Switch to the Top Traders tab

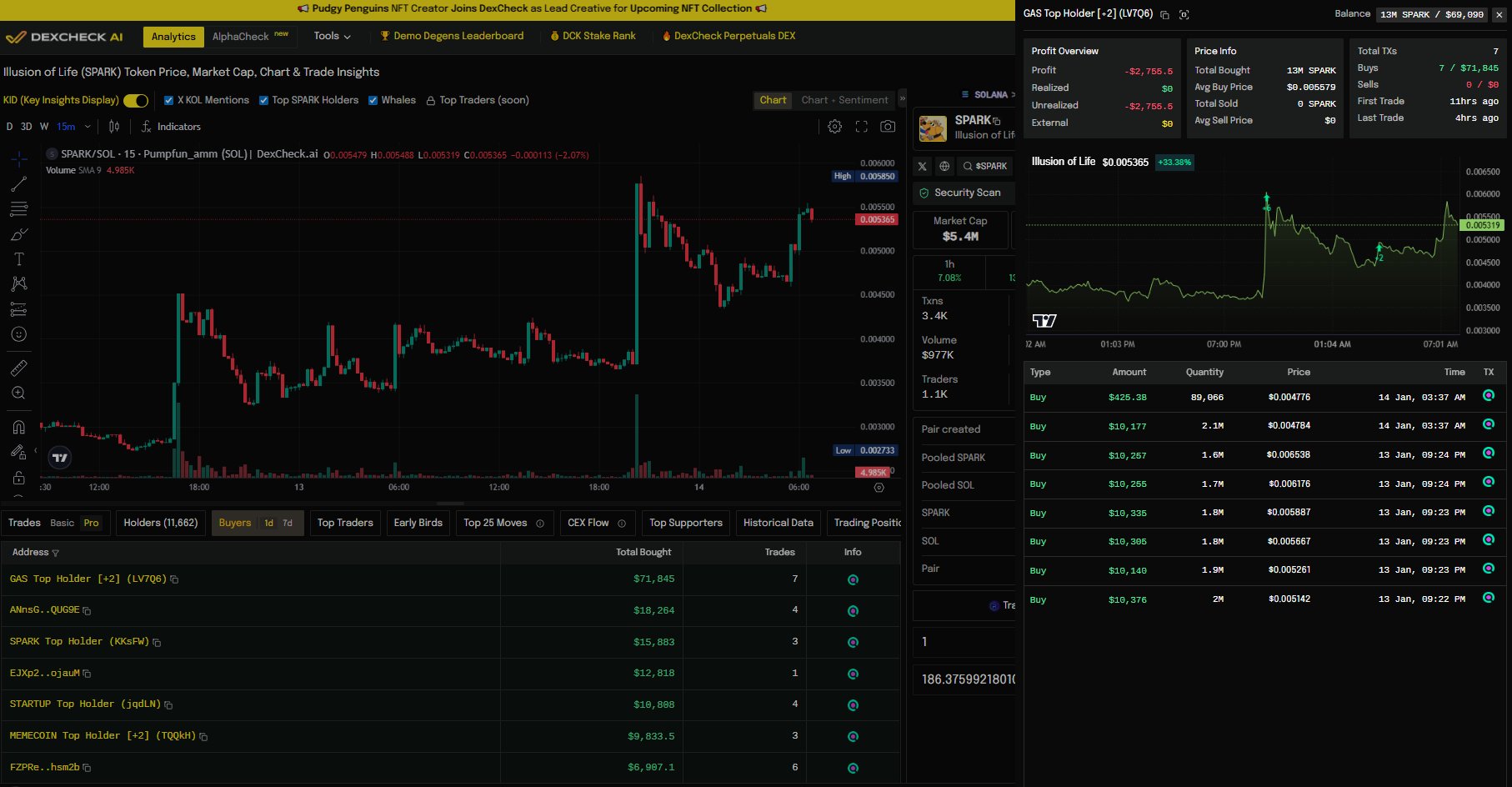[345, 523]
